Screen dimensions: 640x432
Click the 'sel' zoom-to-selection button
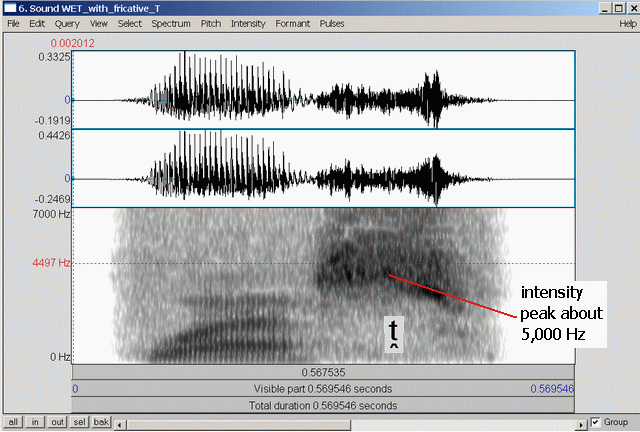(79, 423)
